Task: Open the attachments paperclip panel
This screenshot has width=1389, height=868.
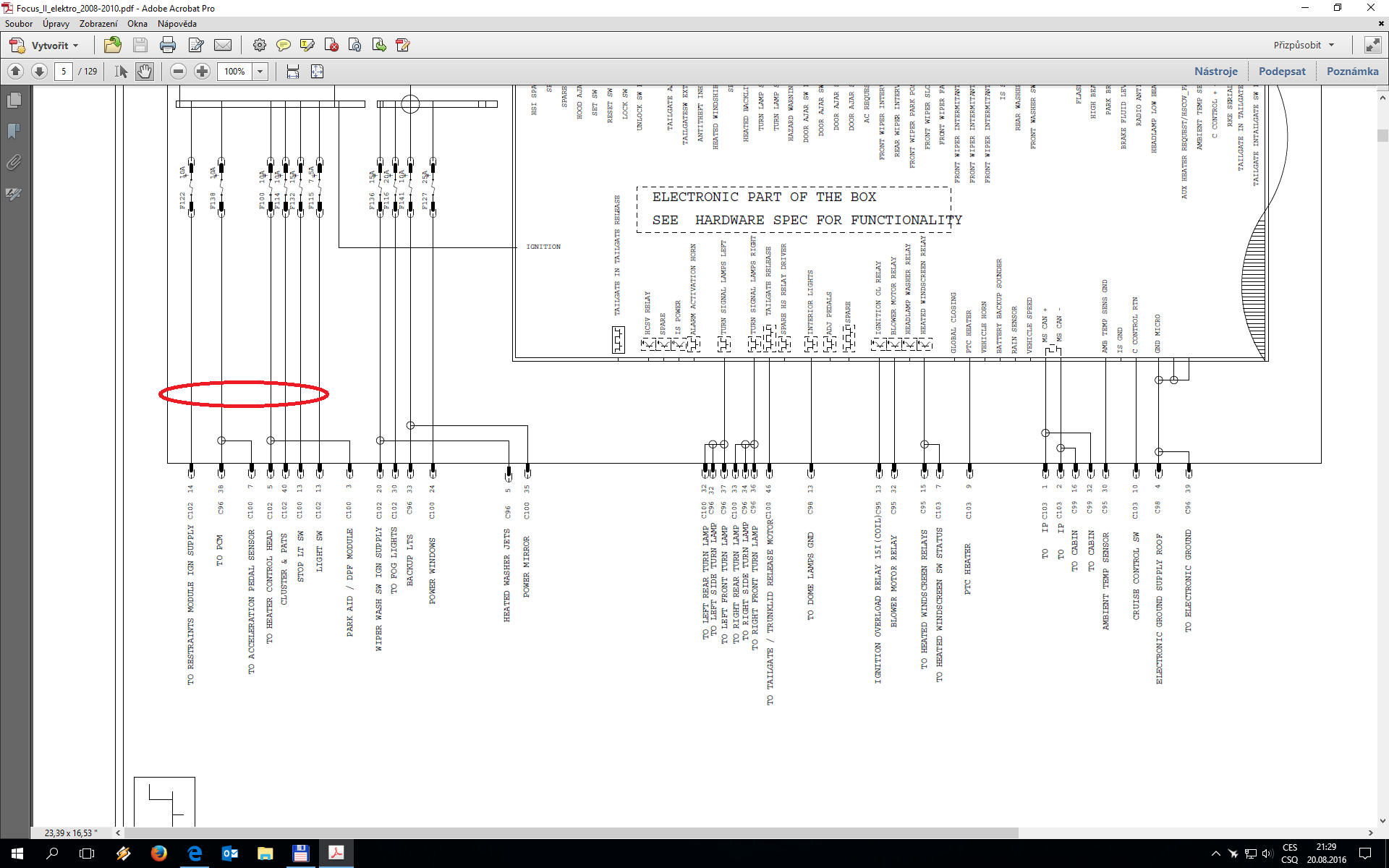Action: [x=14, y=163]
